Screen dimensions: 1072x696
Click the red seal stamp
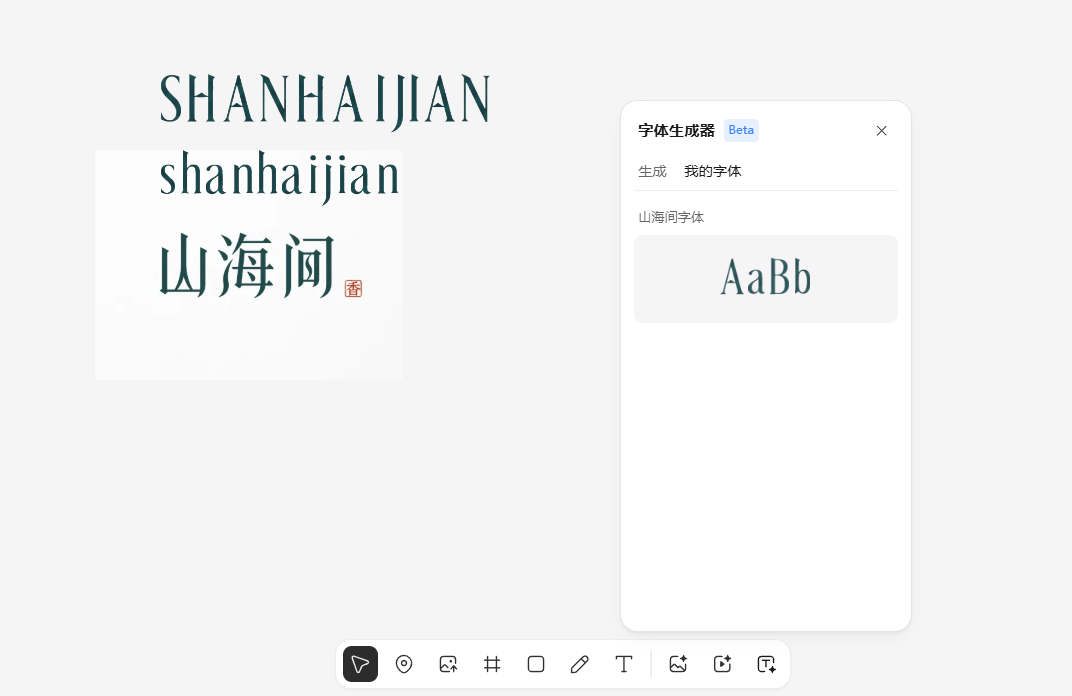(354, 288)
